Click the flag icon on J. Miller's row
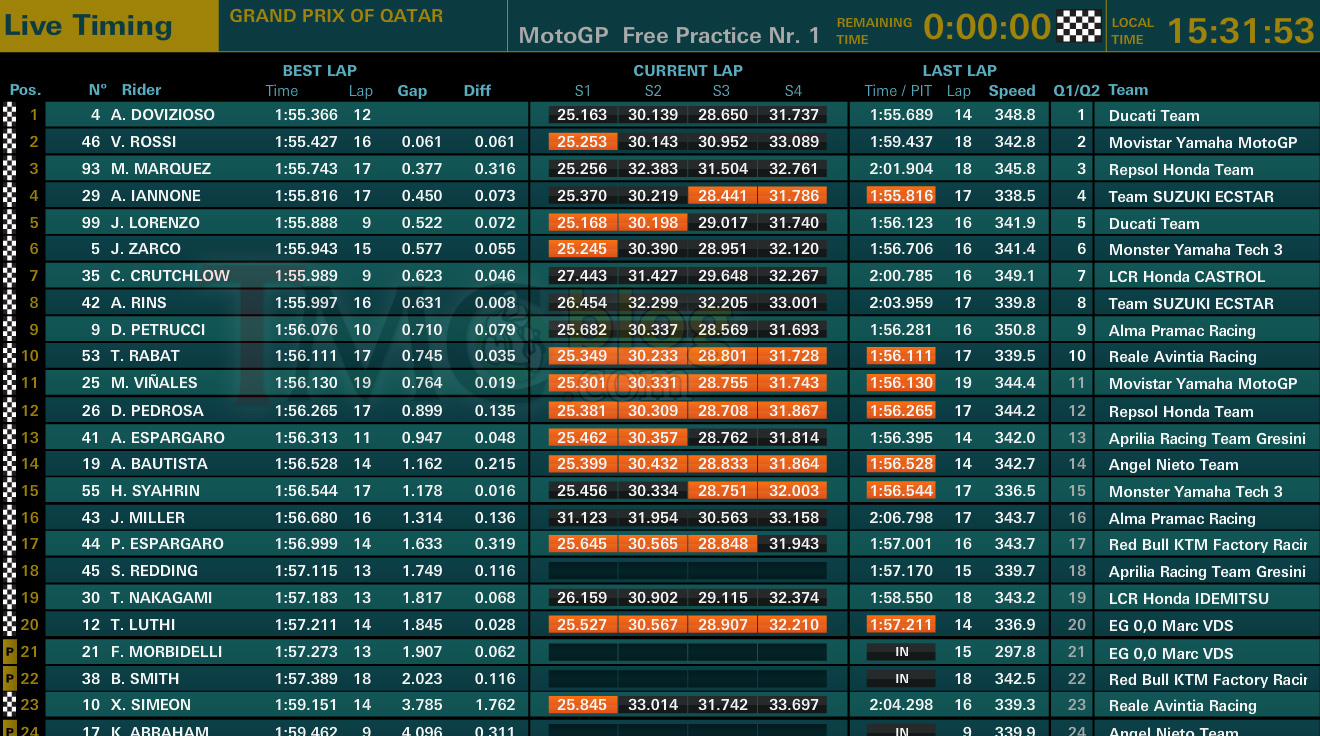Image resolution: width=1320 pixels, height=736 pixels. (10, 517)
